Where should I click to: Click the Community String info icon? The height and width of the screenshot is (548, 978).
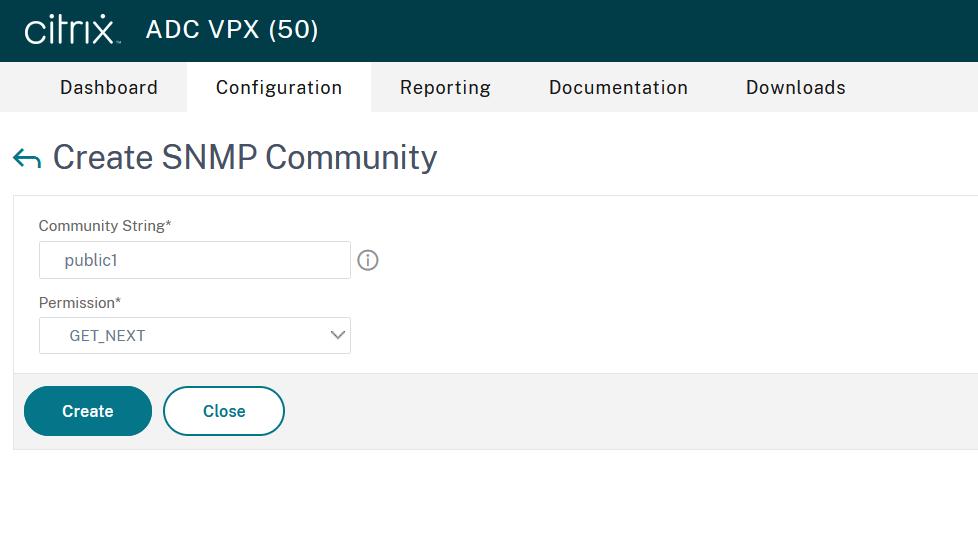pyautogui.click(x=368, y=261)
